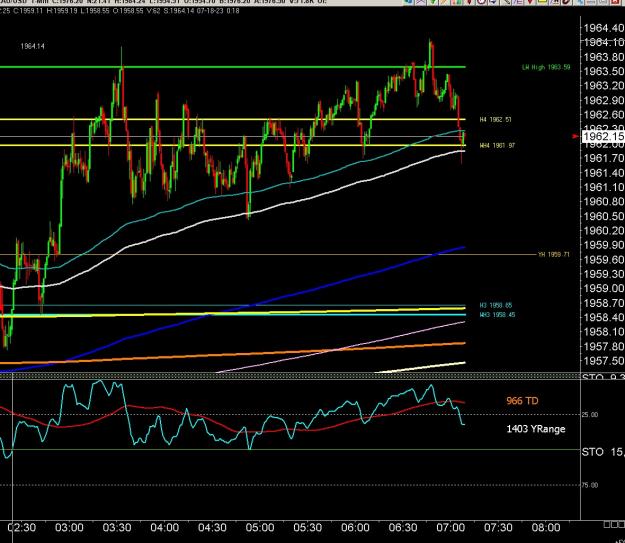Click the 1963.50 price axis value

604,71
